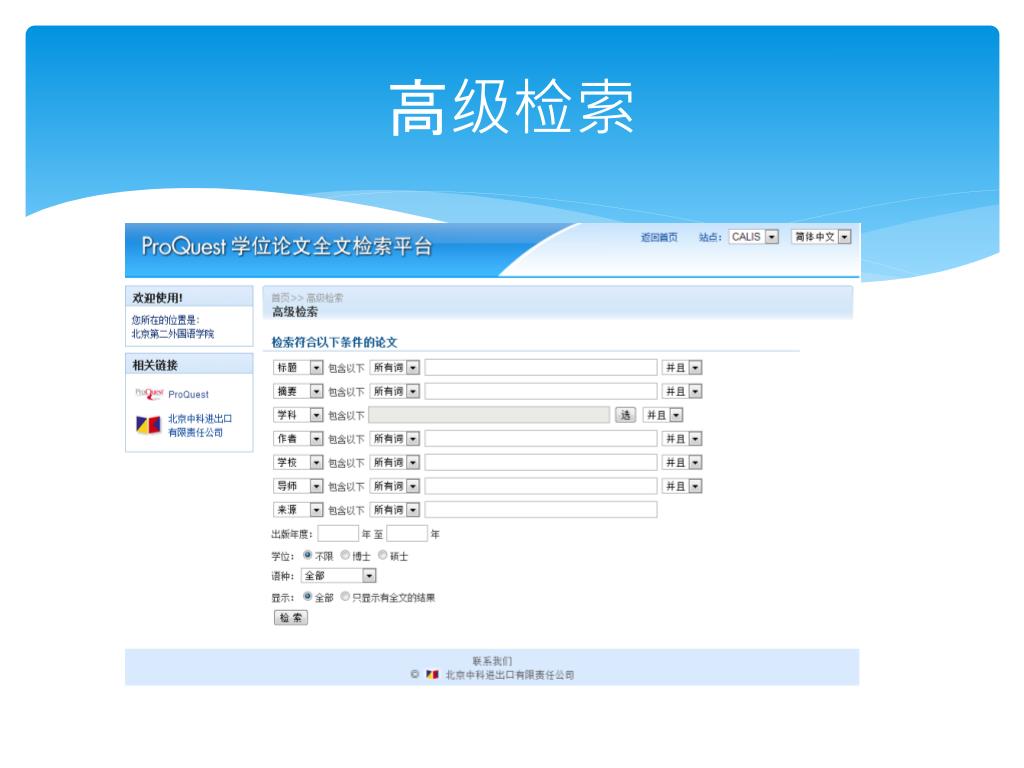Click the 来源 keyword input field
Viewport: 1024px width, 768px height.
pos(541,509)
